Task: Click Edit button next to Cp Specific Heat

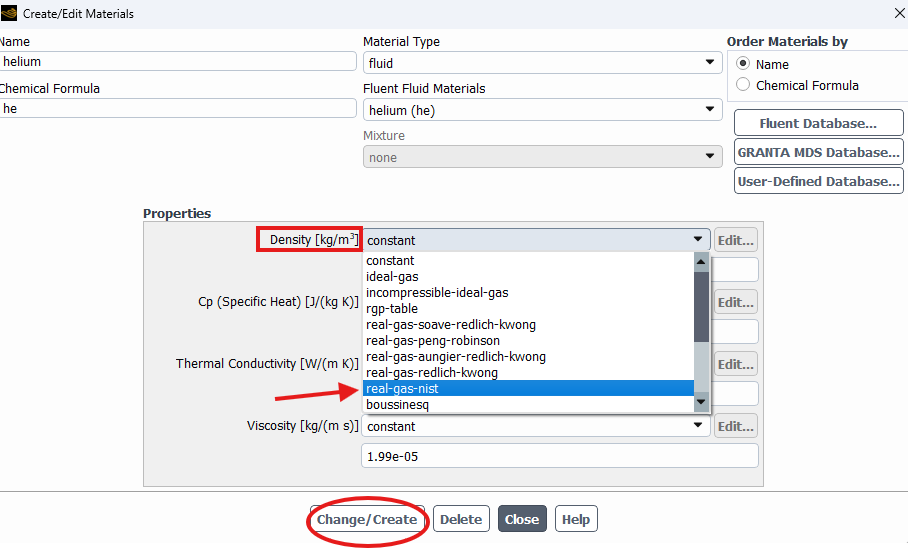Action: [735, 302]
